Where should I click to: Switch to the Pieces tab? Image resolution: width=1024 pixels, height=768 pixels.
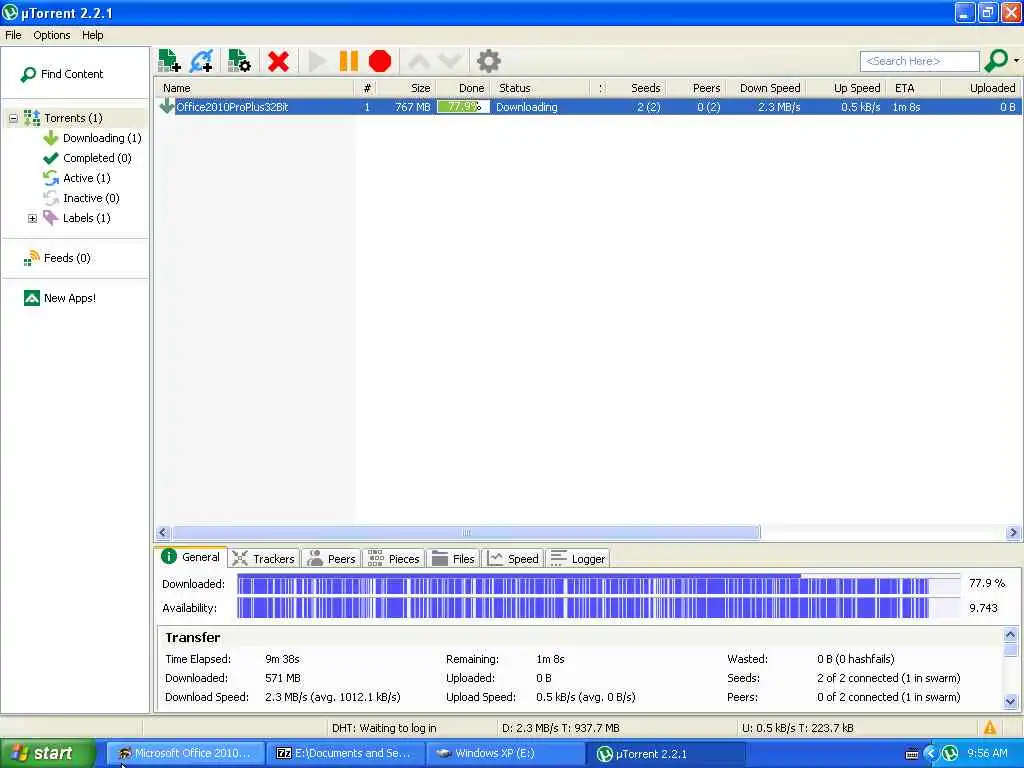pyautogui.click(x=394, y=559)
